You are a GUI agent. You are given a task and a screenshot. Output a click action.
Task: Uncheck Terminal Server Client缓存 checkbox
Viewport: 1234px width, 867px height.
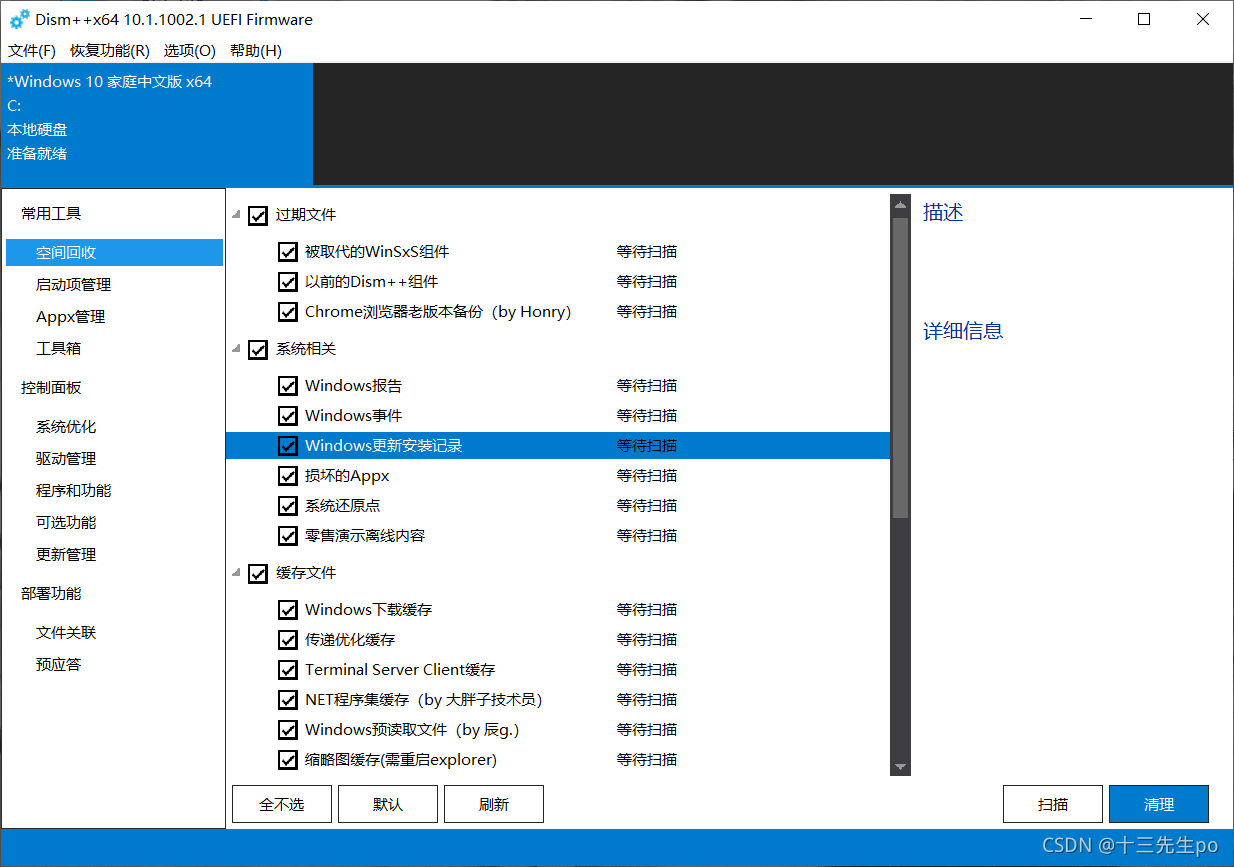coord(288,670)
